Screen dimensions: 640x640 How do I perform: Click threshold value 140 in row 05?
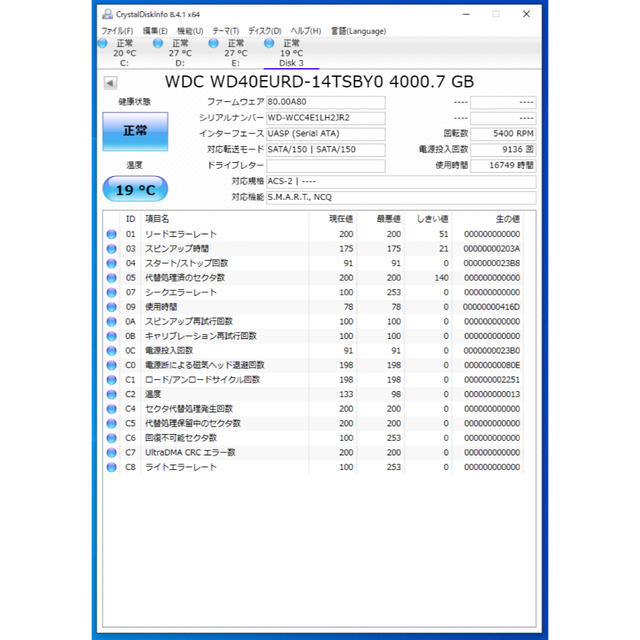pyautogui.click(x=441, y=278)
